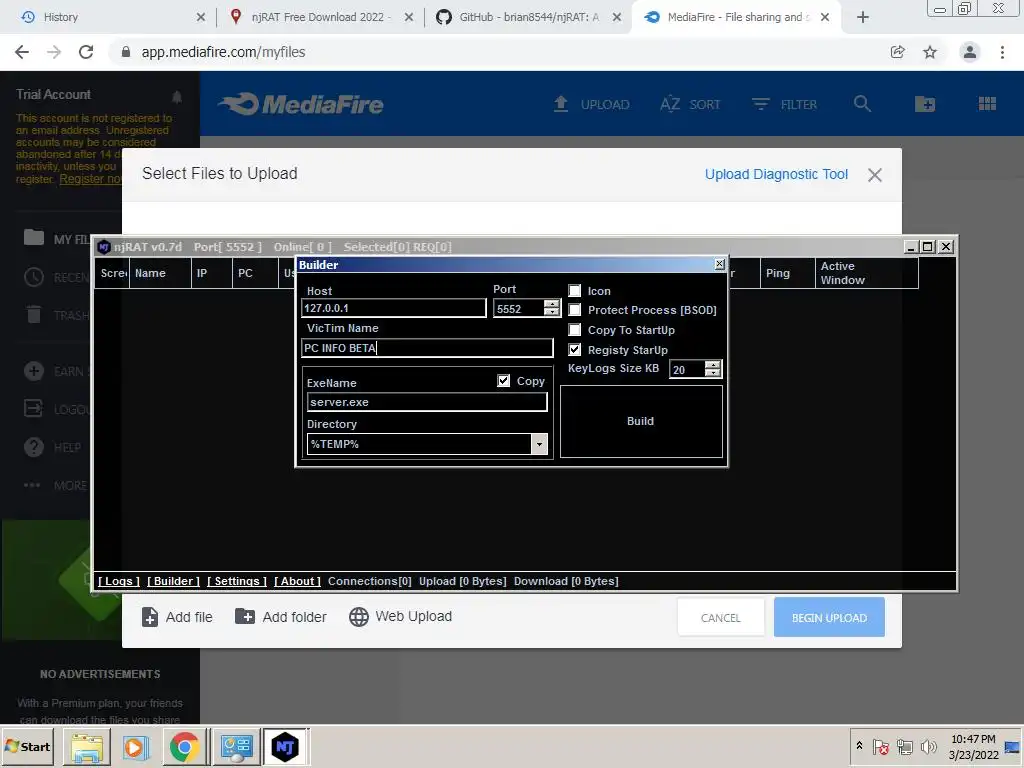Open Chrome's three-dot menu
The height and width of the screenshot is (768, 1024).
1002,52
